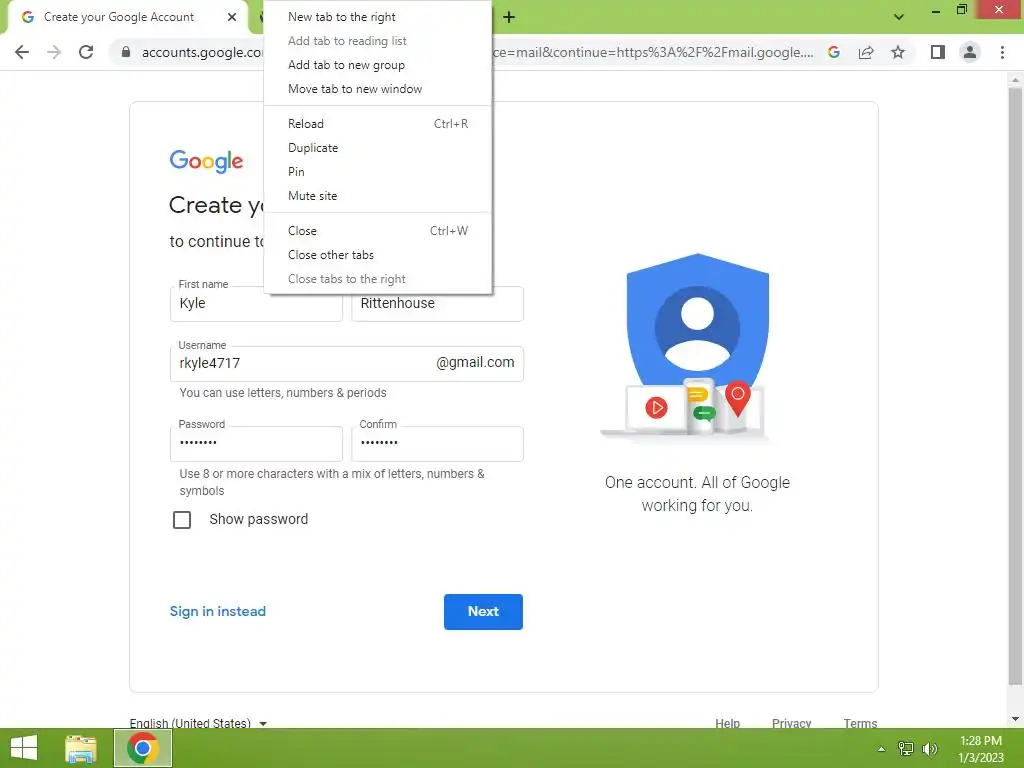
Task: Click the First name field with Kyle
Action: [x=256, y=304]
